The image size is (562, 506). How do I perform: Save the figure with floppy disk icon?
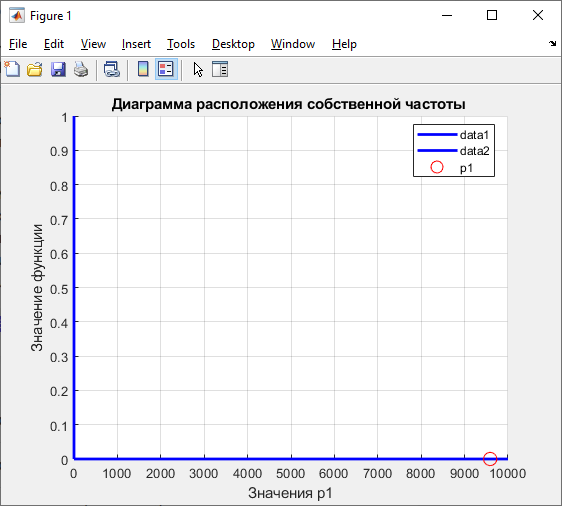58,69
